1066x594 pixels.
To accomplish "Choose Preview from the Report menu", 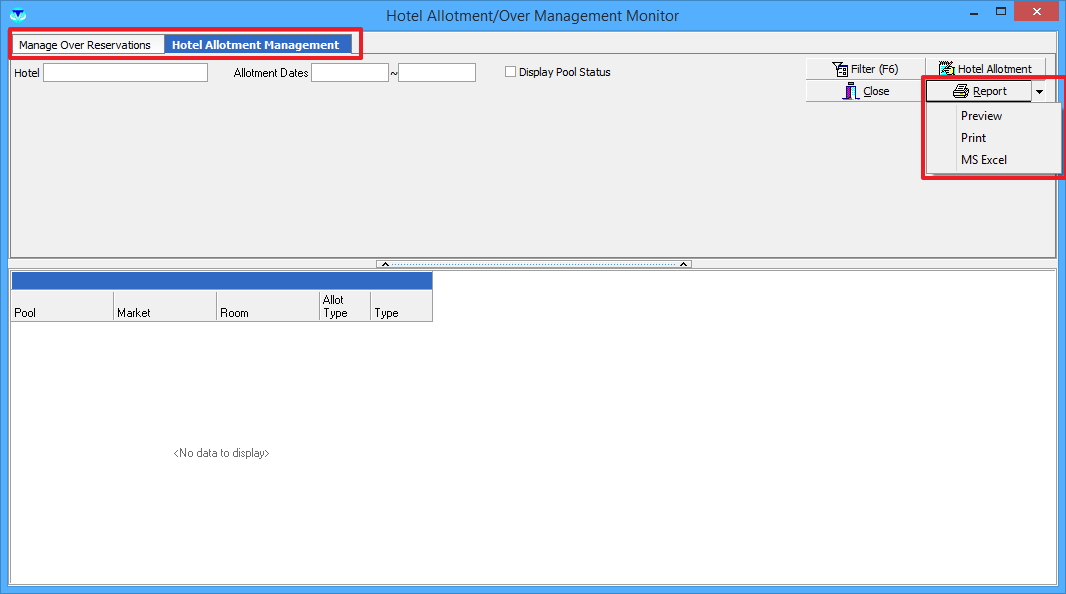I will pos(981,116).
